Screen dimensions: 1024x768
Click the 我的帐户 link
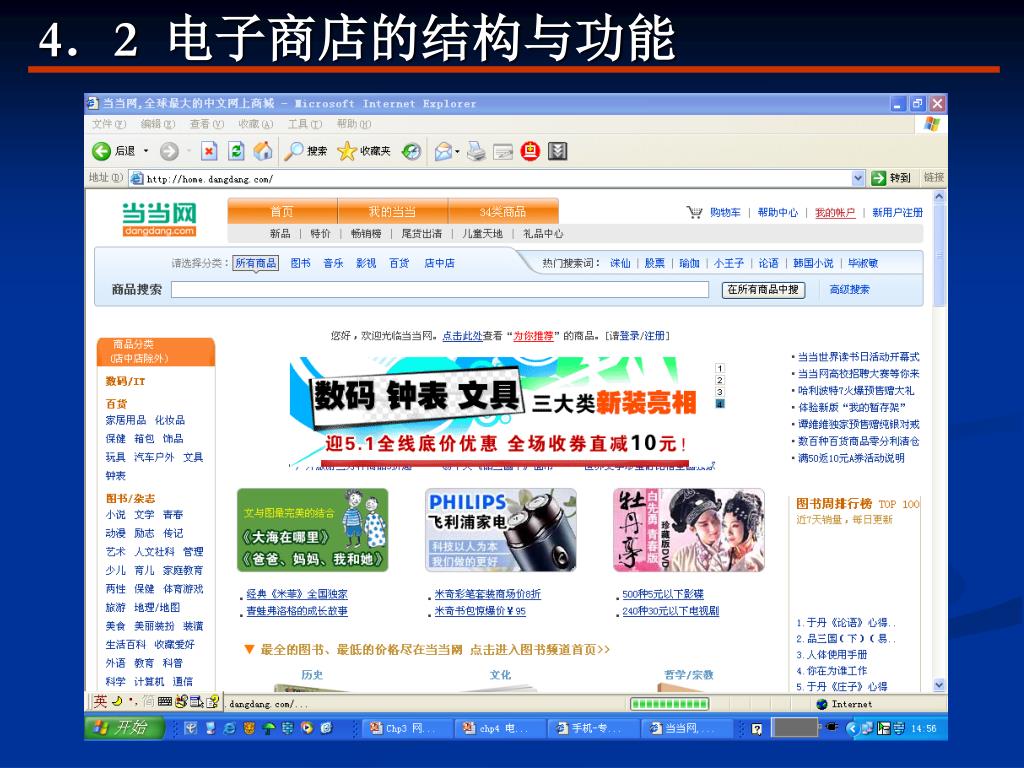835,212
